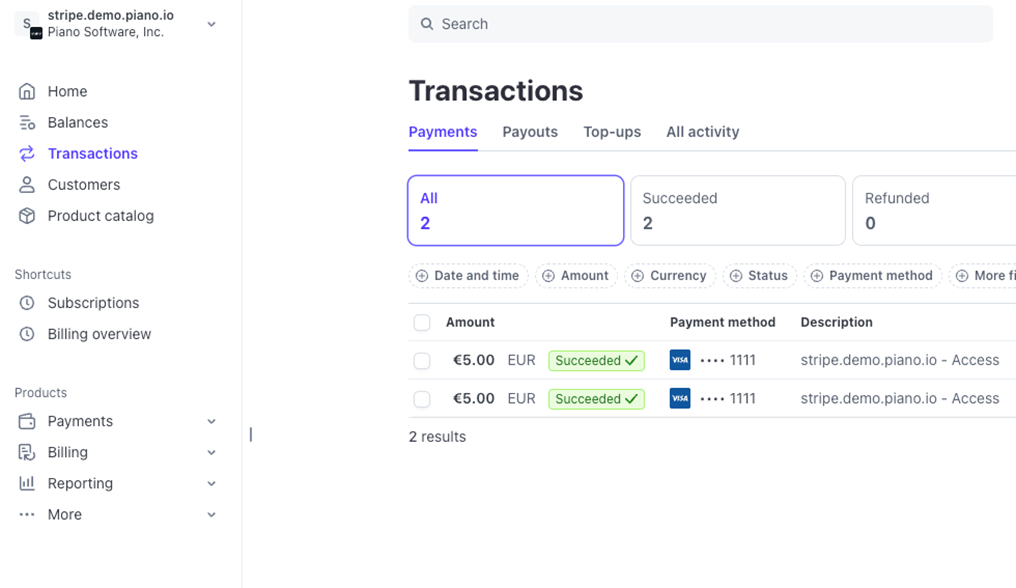Click the Balances icon in sidebar
Viewport: 1016px width, 588px height.
pyautogui.click(x=27, y=123)
